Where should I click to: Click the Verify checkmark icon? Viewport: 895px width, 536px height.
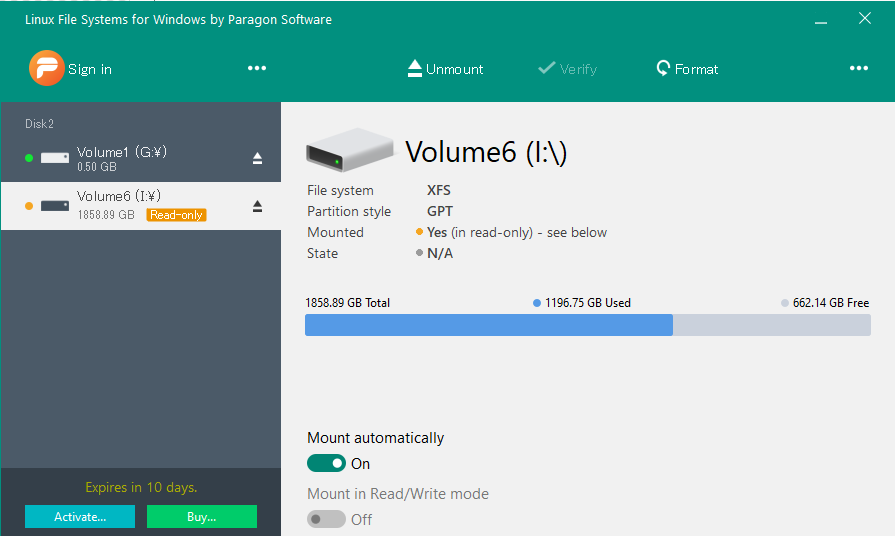546,68
